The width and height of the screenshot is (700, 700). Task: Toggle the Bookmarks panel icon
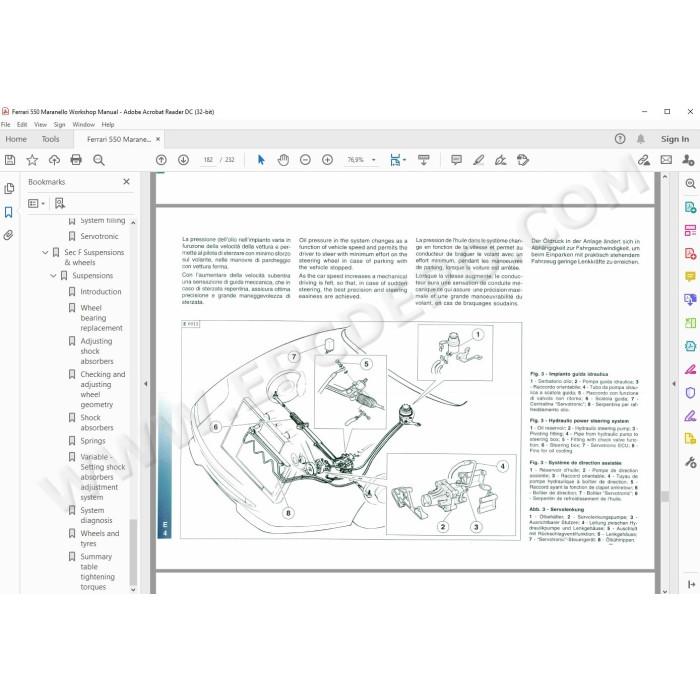pos(8,212)
